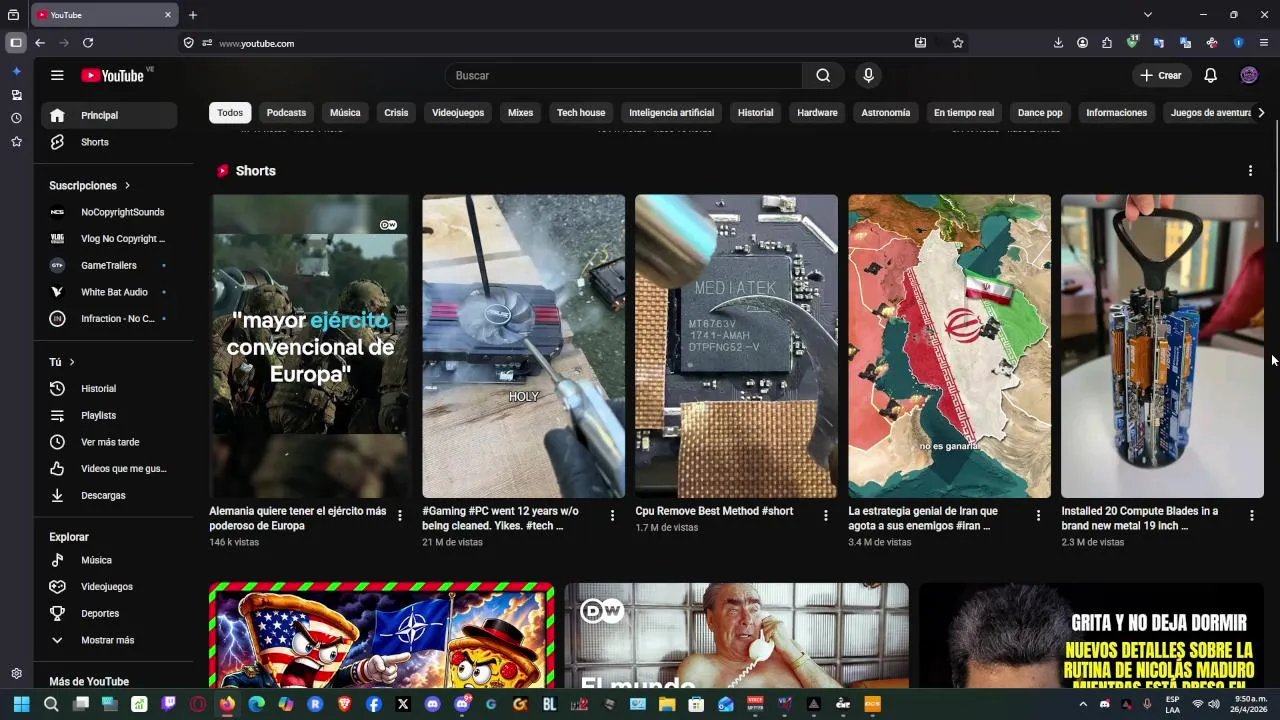
Task: Open the YouTube settings gear in sidebar
Action: [x=16, y=674]
